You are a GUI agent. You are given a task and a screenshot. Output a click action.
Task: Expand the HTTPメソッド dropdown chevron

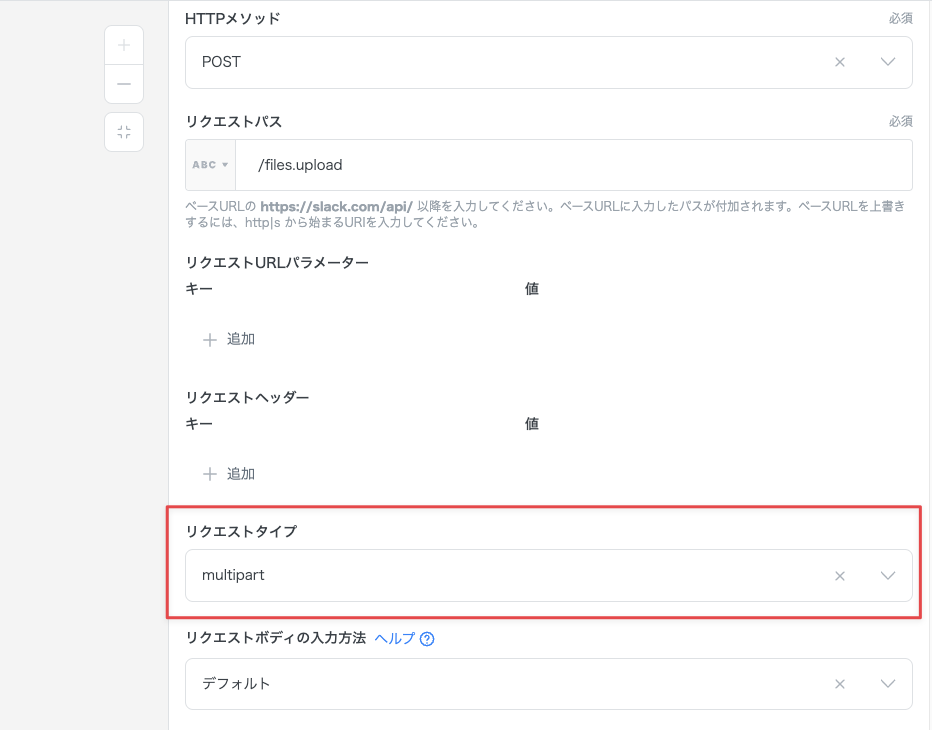(x=887, y=62)
